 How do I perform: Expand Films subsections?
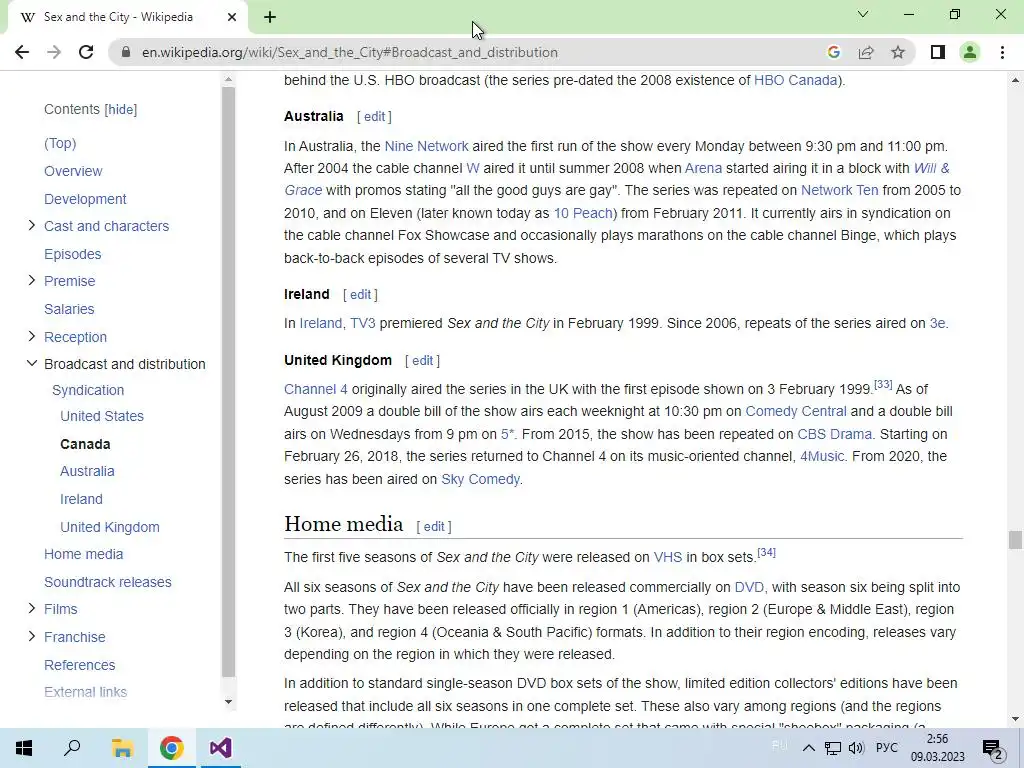[31, 608]
